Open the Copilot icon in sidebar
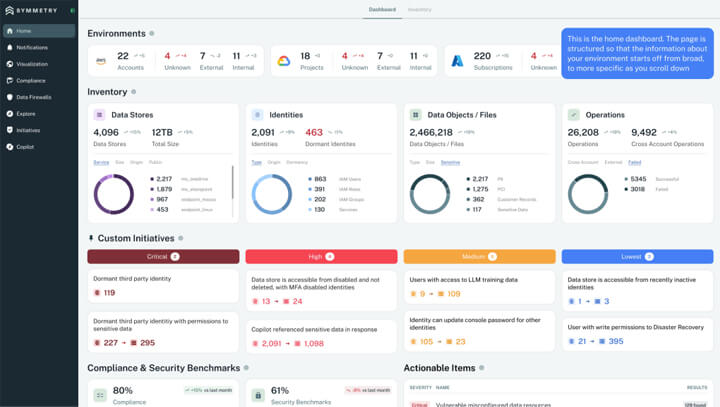Viewport: 720px width, 407px height. tap(10, 147)
